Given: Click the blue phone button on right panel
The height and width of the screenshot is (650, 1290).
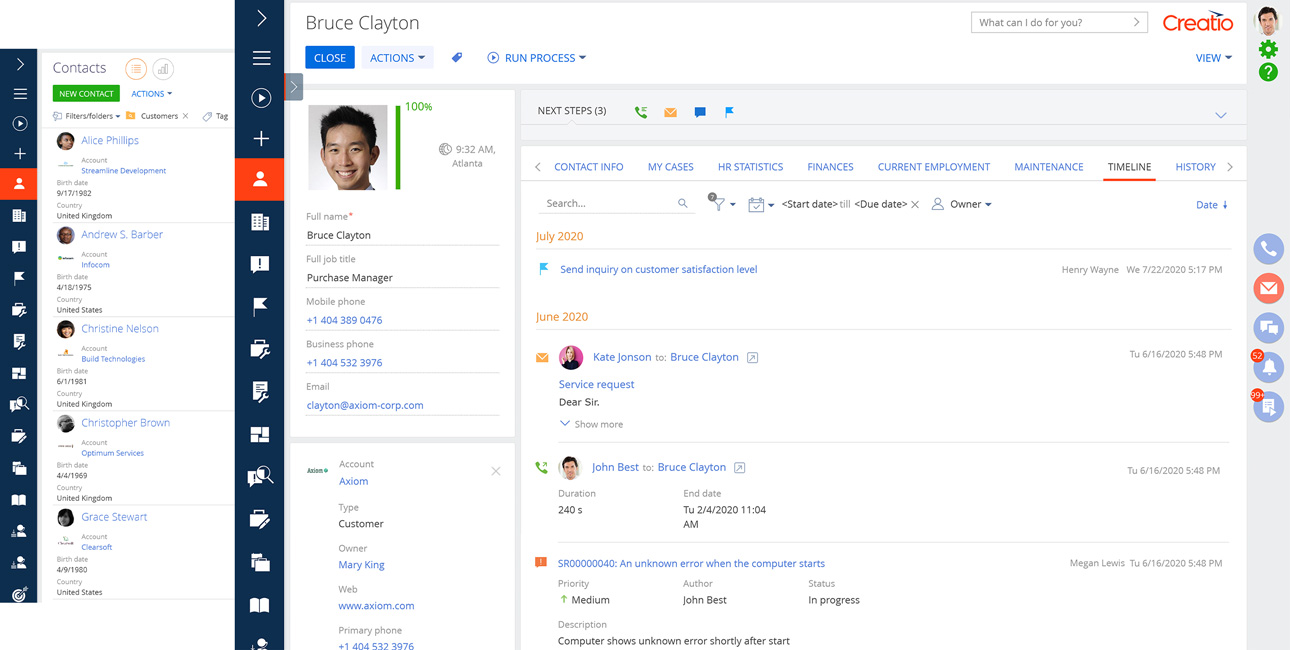Looking at the screenshot, I should [x=1268, y=249].
